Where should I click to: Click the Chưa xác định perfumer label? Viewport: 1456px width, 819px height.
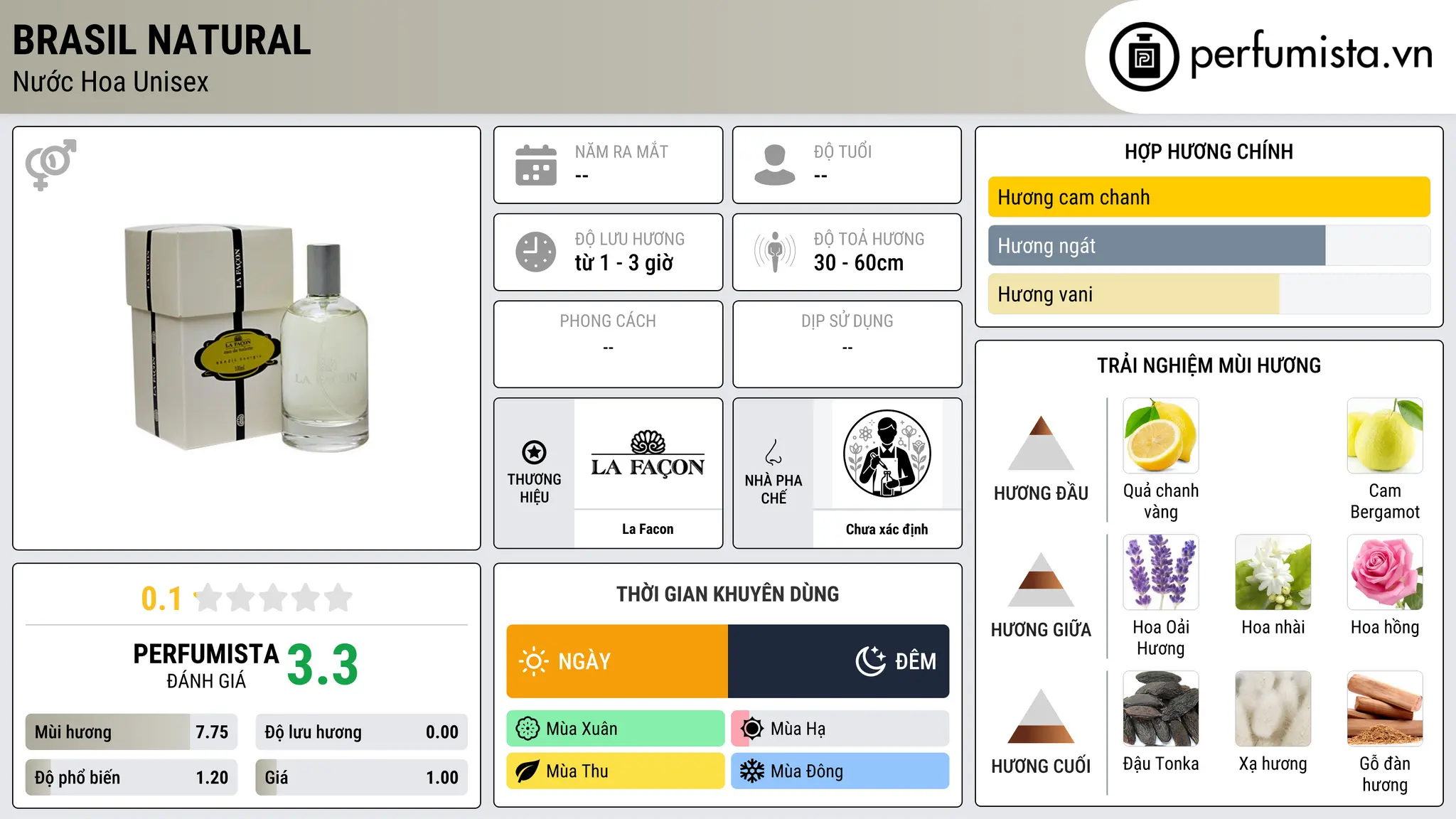[x=887, y=529]
